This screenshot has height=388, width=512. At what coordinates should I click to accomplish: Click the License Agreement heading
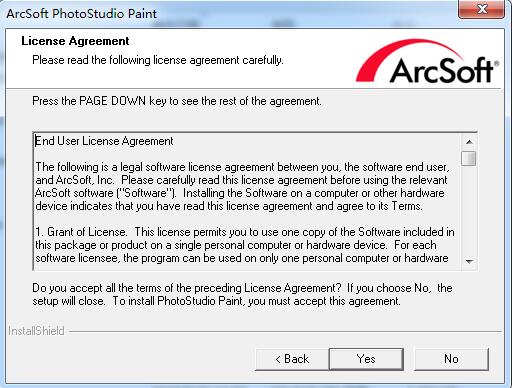coord(75,41)
